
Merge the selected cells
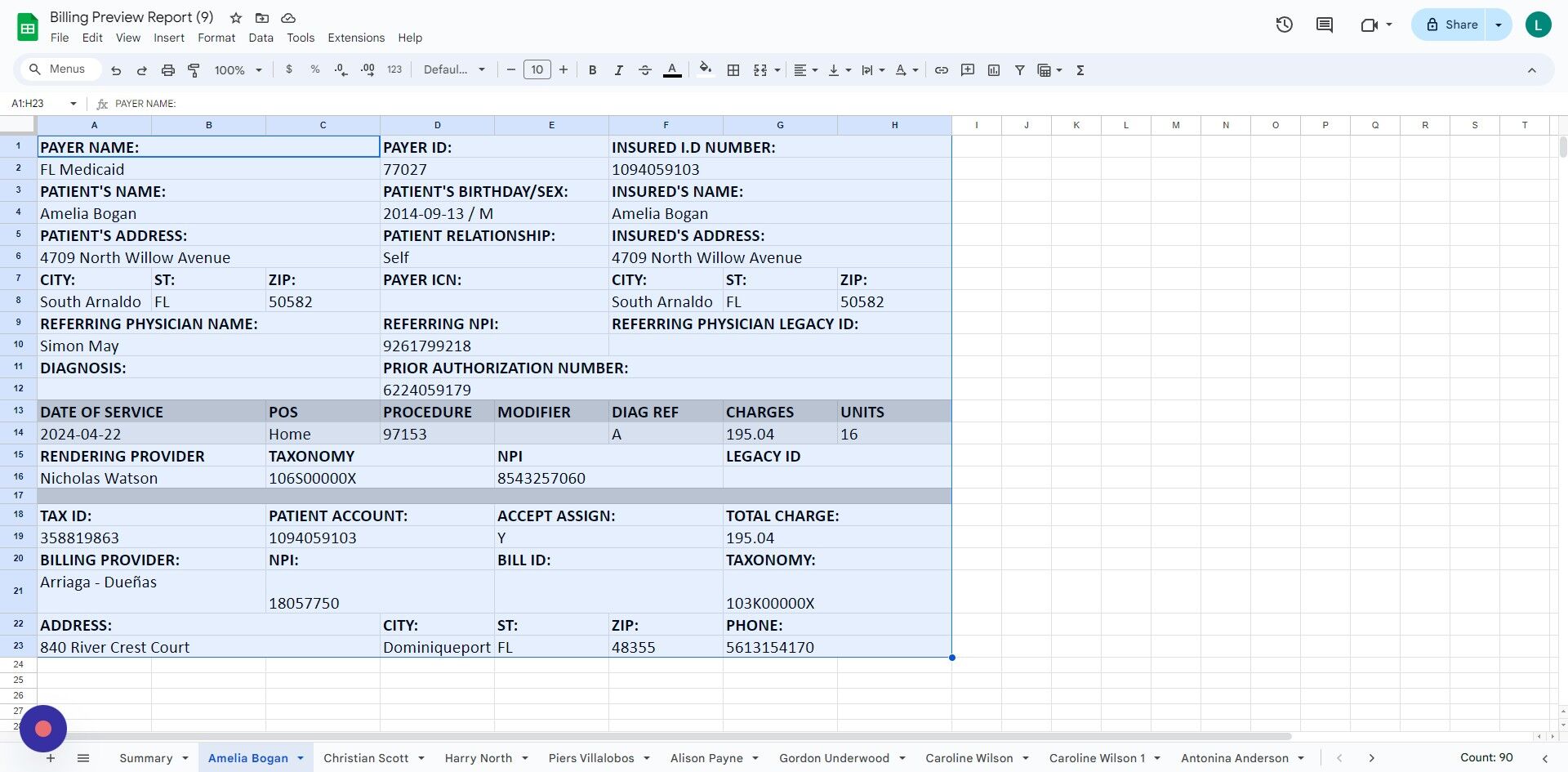tap(759, 69)
